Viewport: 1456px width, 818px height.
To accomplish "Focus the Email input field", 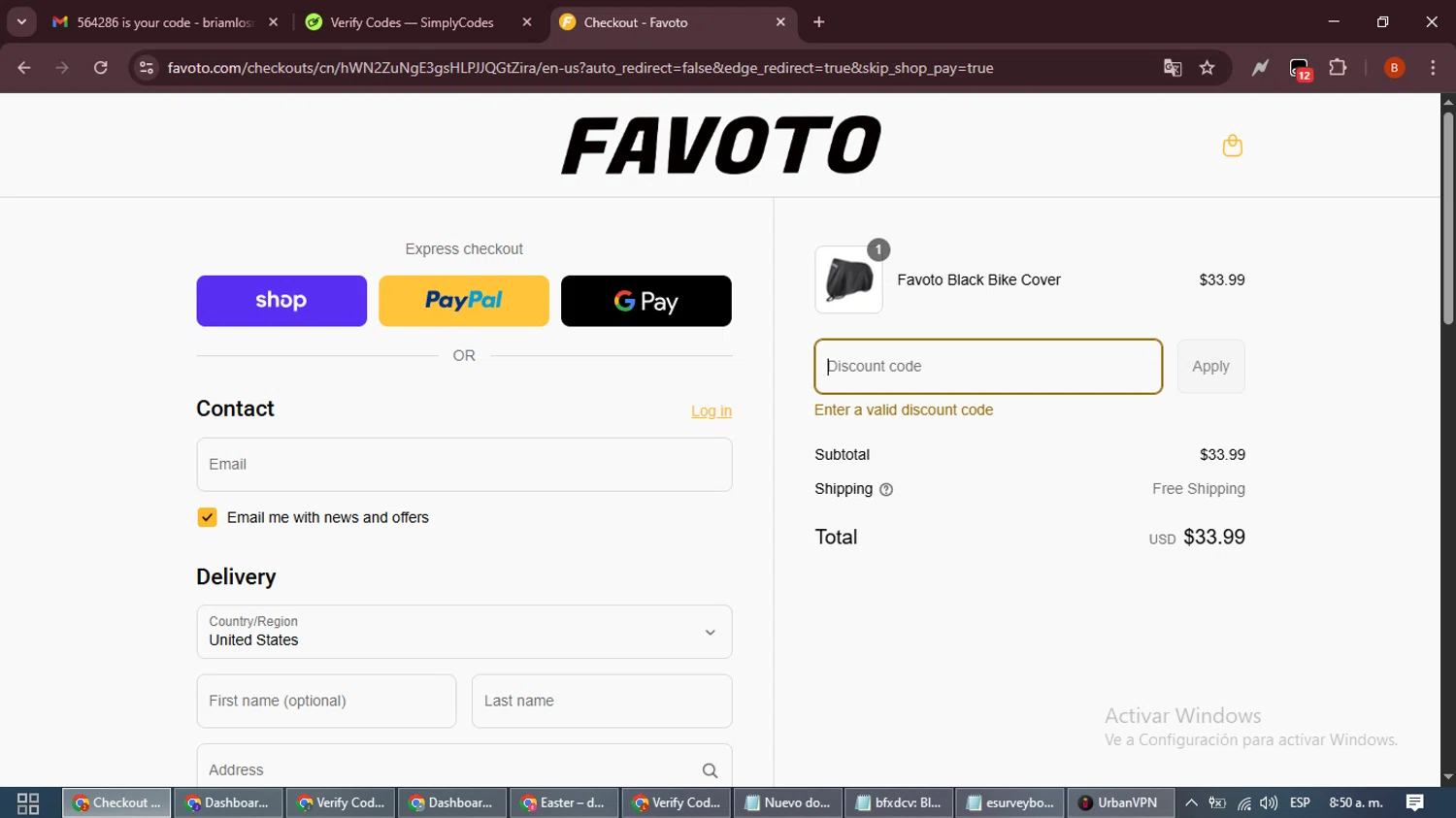I will point(464,465).
